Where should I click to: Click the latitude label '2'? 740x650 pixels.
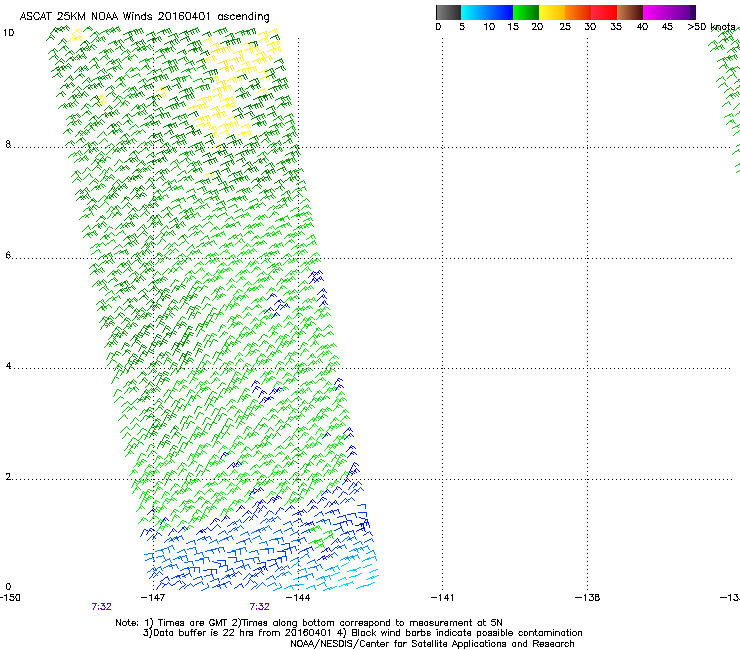[x=8, y=477]
